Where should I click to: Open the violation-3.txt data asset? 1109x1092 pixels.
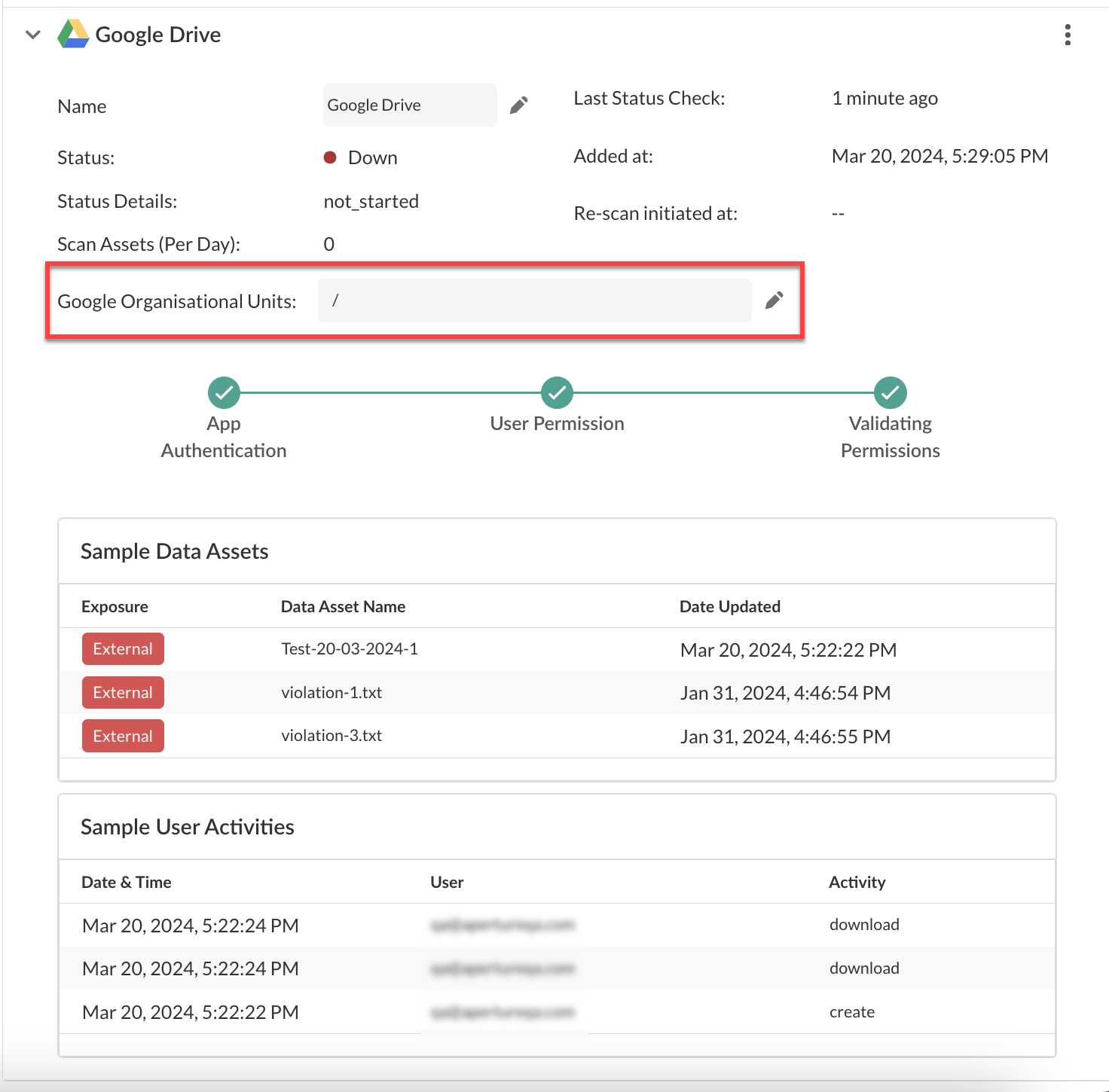(x=331, y=736)
